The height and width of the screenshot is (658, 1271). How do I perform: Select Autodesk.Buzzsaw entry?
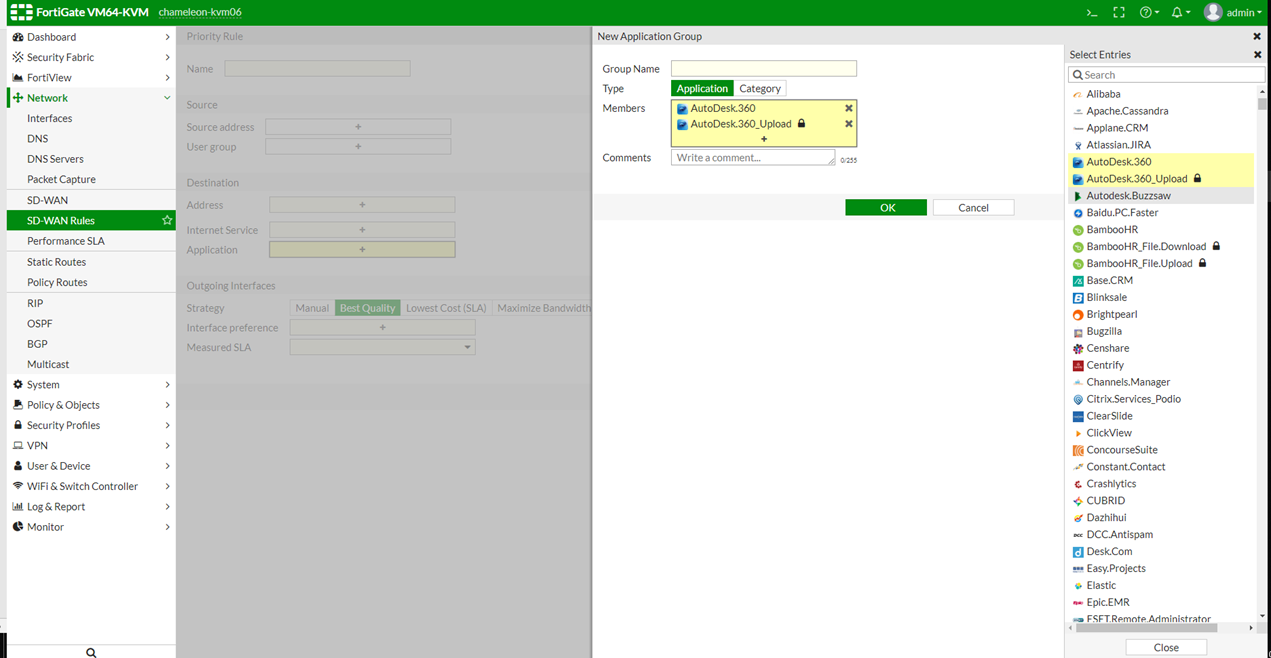tap(1160, 196)
